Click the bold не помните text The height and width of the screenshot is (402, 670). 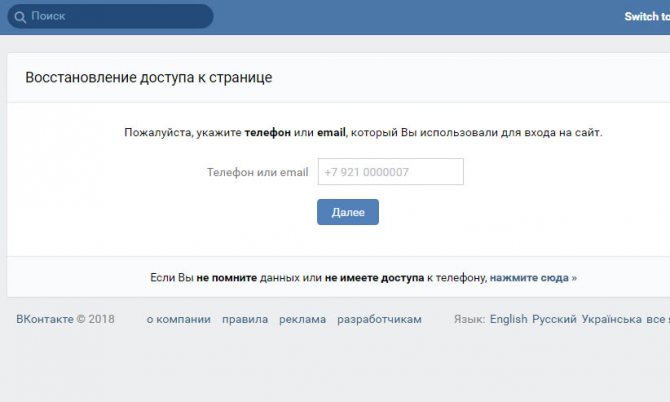[226, 277]
